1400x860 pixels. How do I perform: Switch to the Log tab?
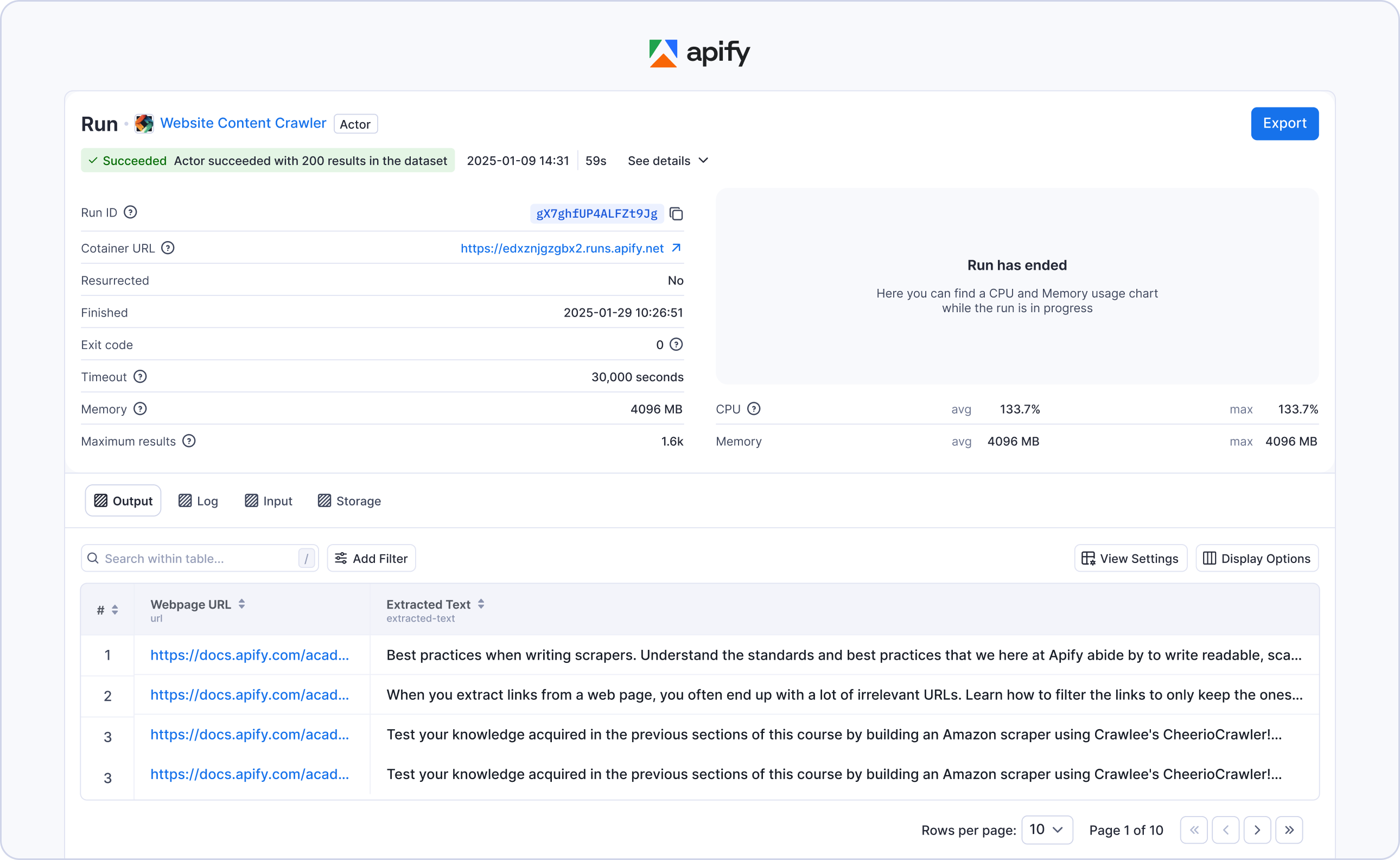click(198, 501)
